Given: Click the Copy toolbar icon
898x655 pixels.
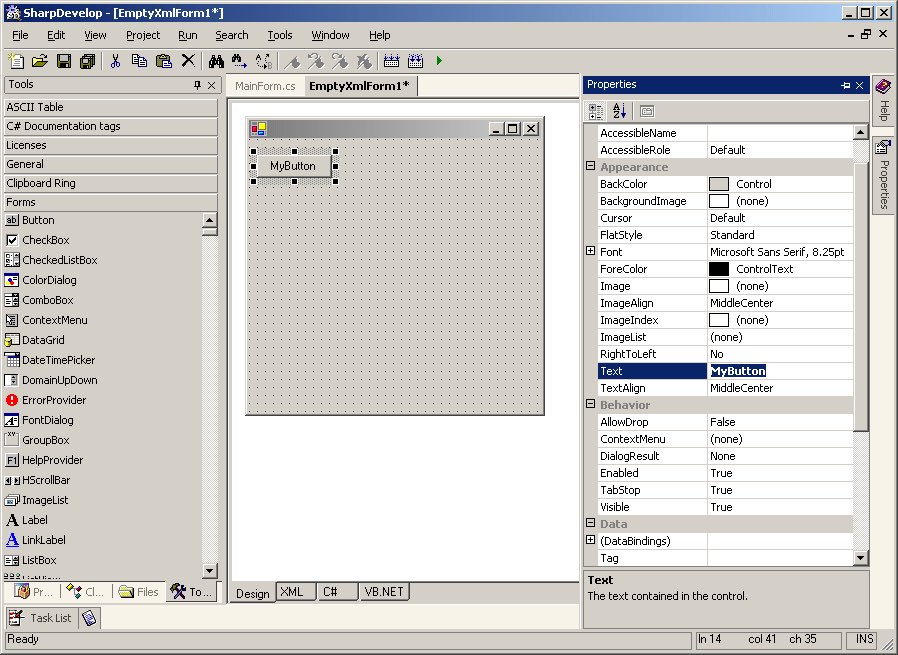Looking at the screenshot, I should point(139,61).
